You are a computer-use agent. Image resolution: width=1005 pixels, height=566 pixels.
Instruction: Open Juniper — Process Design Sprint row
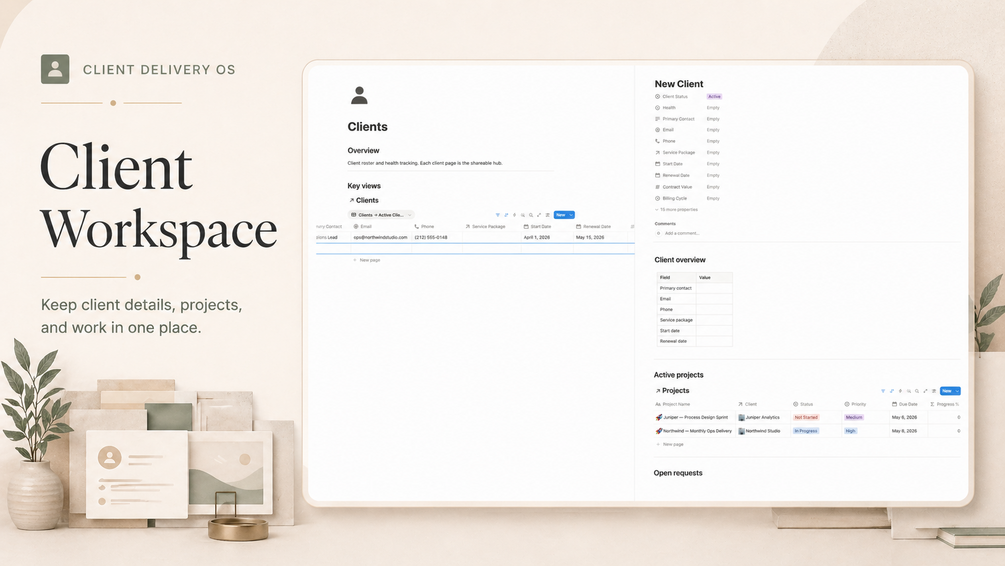695,417
